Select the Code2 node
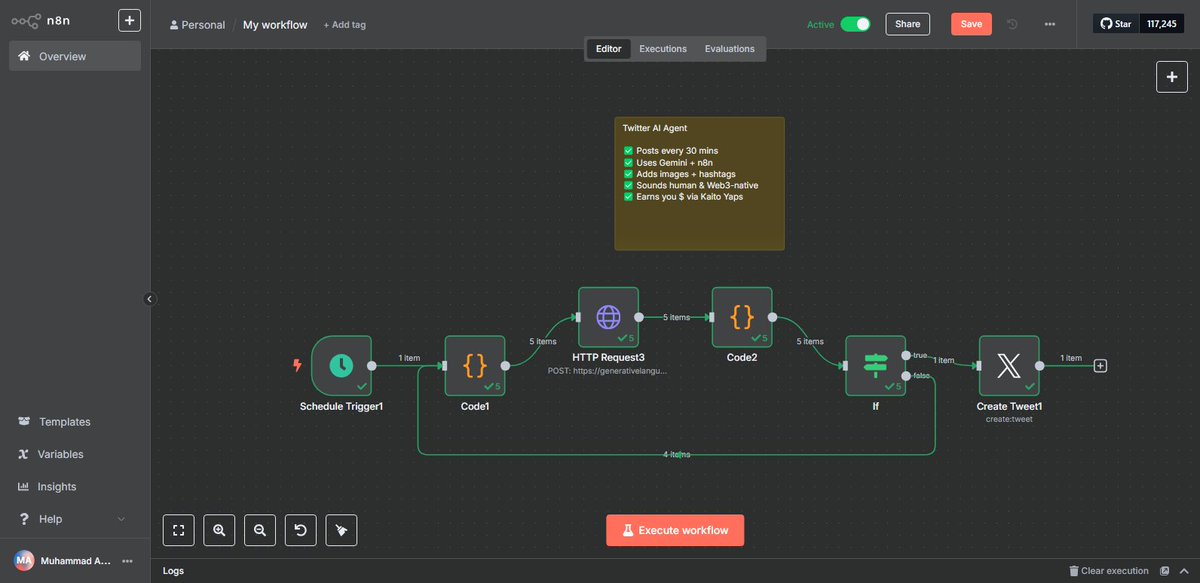The width and height of the screenshot is (1200, 583). click(742, 317)
